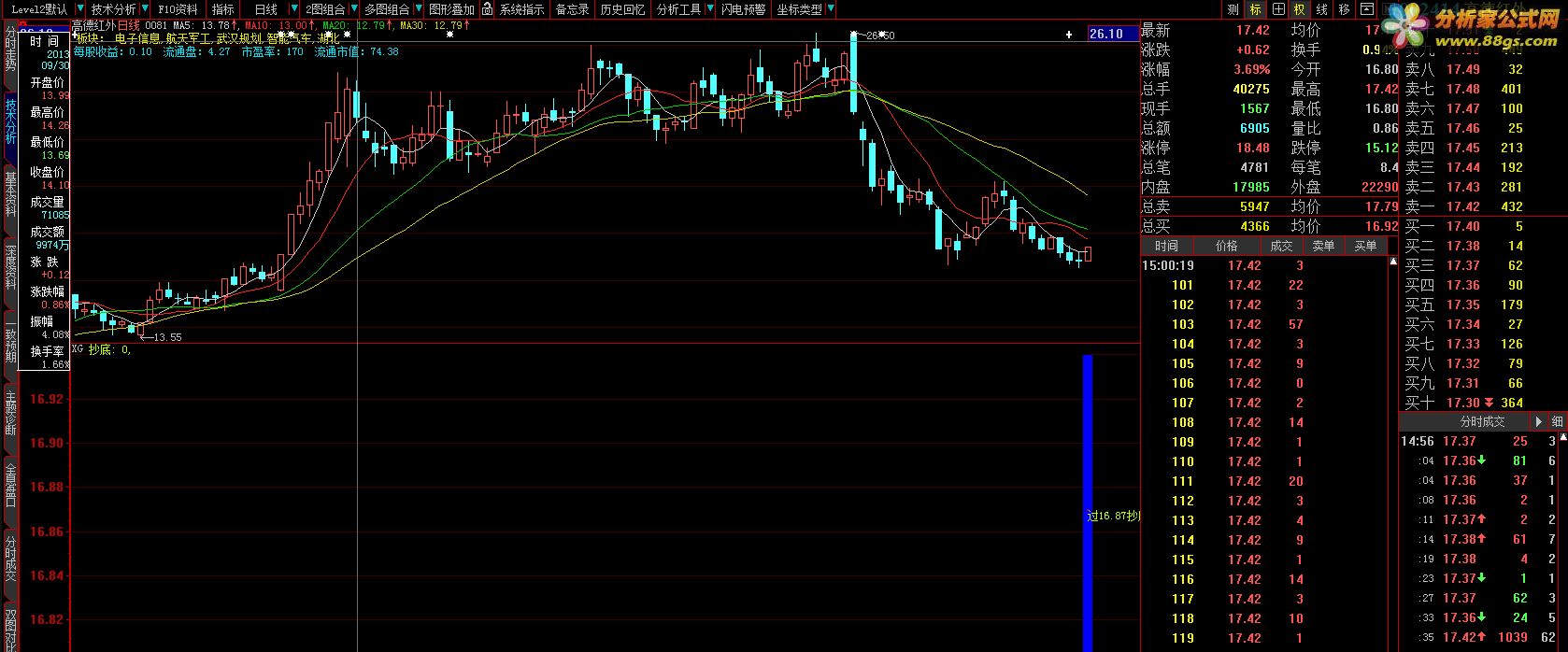1568x652 pixels.
Task: Select 全盲盘口 side tab
Action: click(10, 486)
